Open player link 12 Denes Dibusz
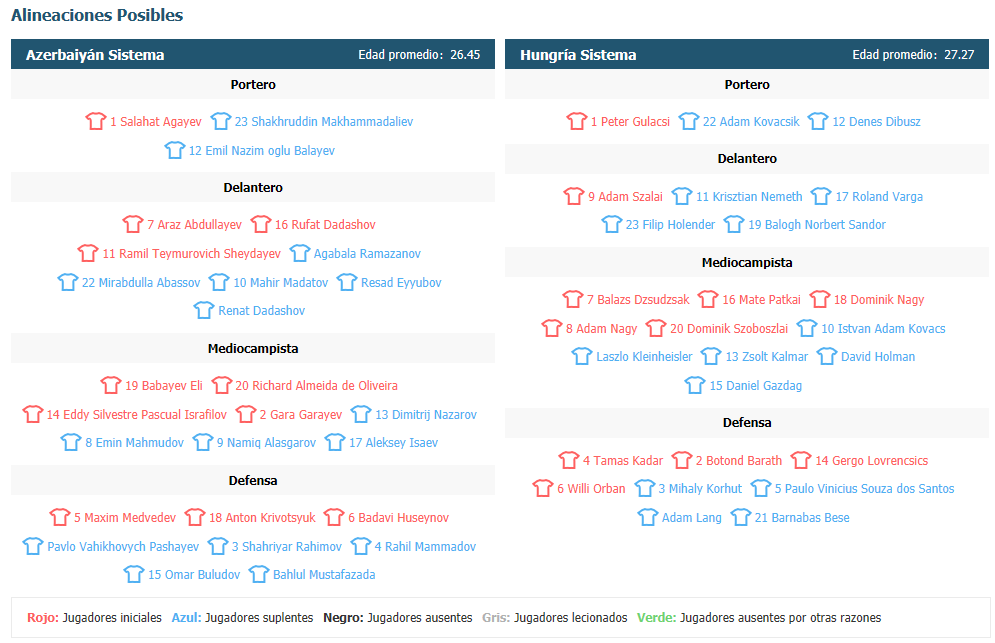The width and height of the screenshot is (995, 643). pyautogui.click(x=876, y=121)
